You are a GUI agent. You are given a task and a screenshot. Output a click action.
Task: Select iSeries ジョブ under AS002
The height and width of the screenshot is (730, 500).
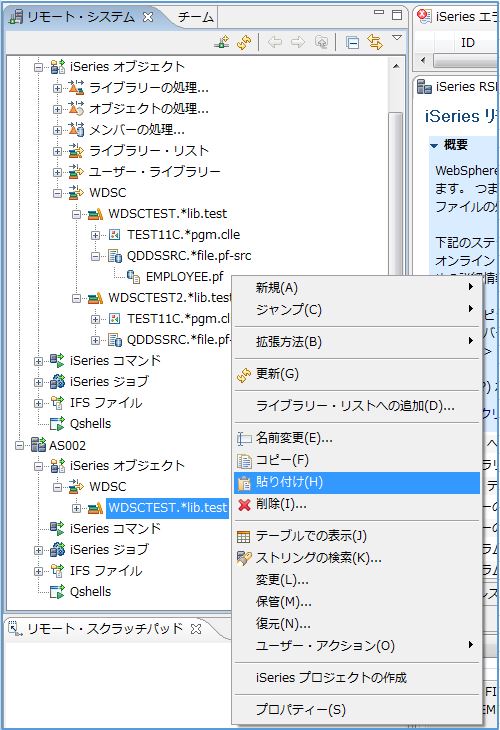(x=109, y=550)
